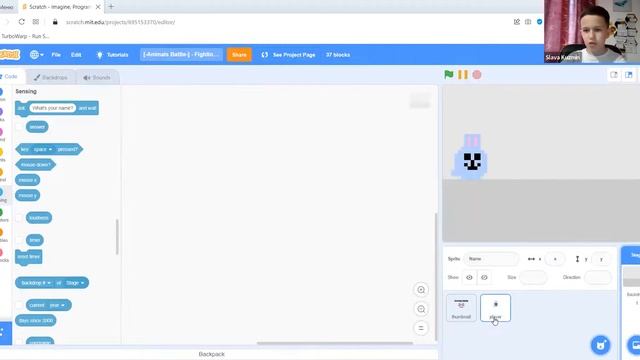Select the Sensing category circle
Viewport: 640px width, 360px height.
pos(1,192)
